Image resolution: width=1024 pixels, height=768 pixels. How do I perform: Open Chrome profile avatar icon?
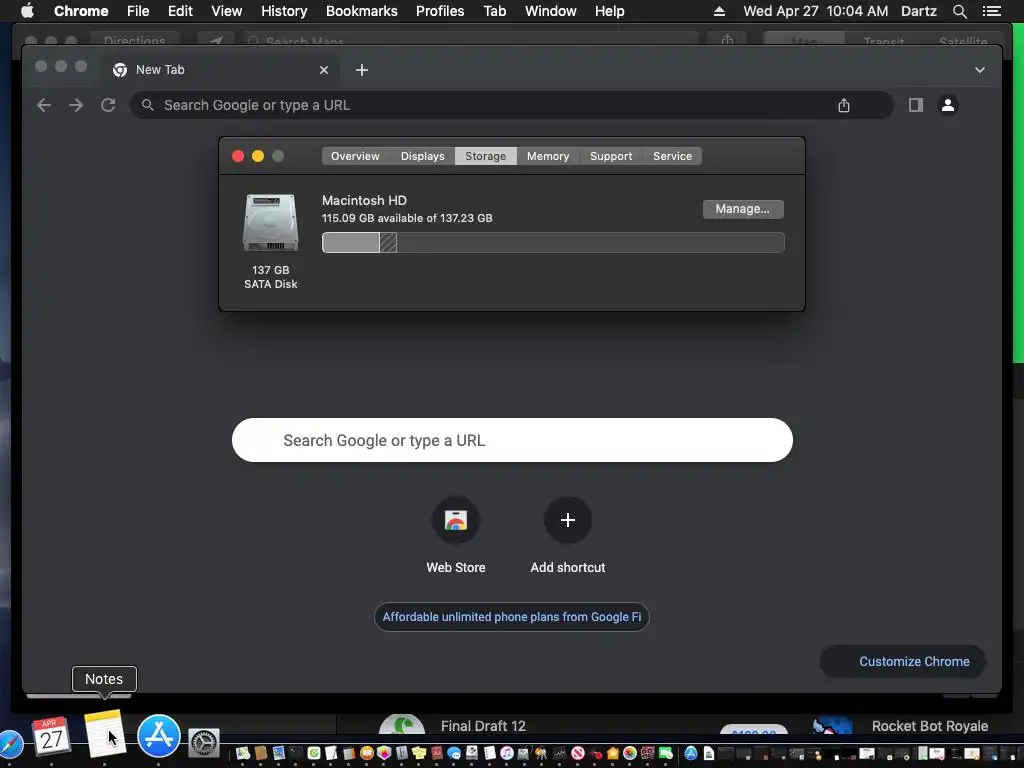pos(948,105)
